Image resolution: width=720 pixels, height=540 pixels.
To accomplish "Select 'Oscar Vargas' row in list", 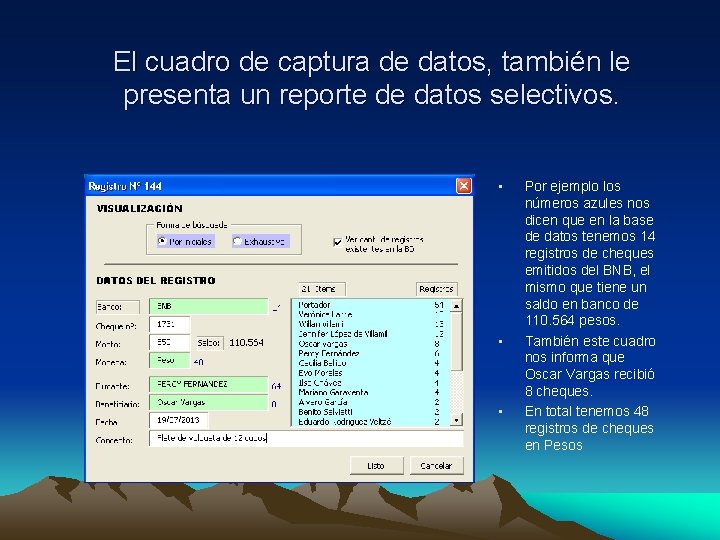I will point(371,343).
